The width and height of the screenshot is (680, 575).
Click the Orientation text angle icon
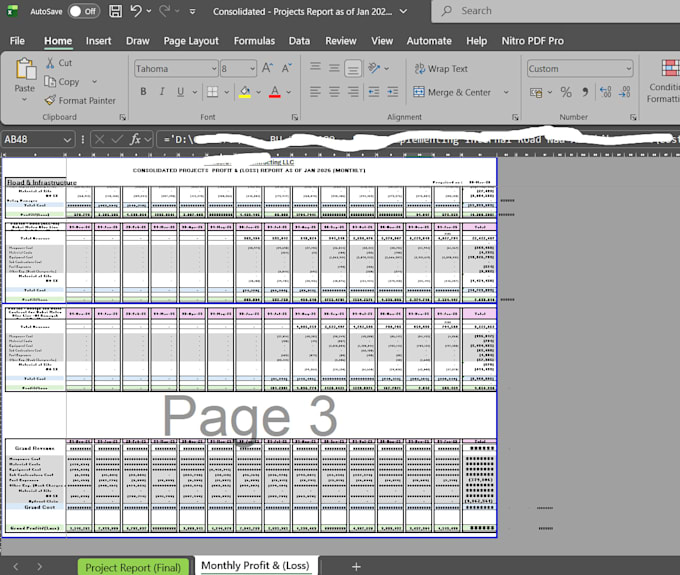coord(374,68)
